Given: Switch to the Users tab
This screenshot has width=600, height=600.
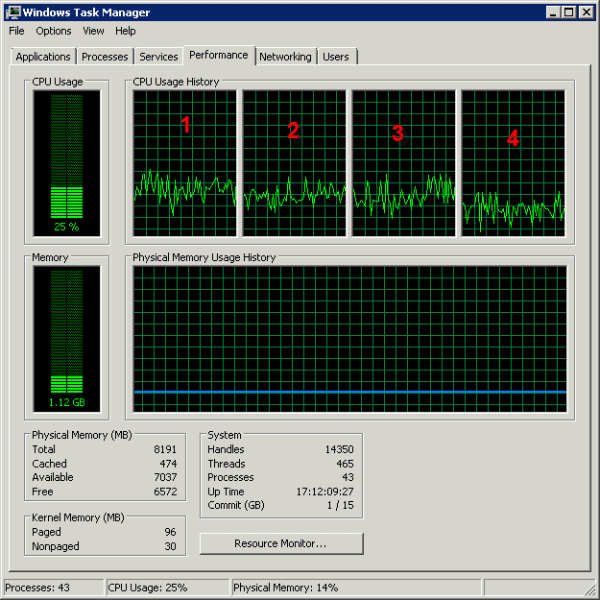Looking at the screenshot, I should tap(336, 57).
